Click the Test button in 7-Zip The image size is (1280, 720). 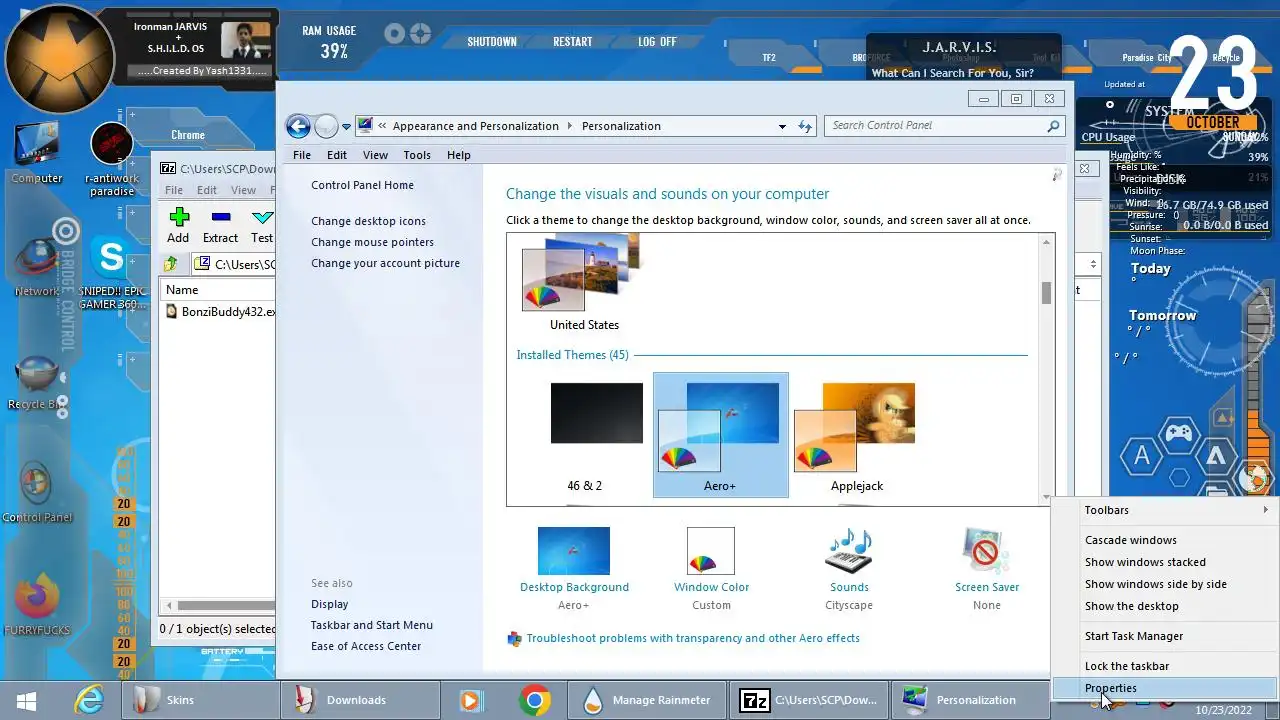(x=262, y=225)
